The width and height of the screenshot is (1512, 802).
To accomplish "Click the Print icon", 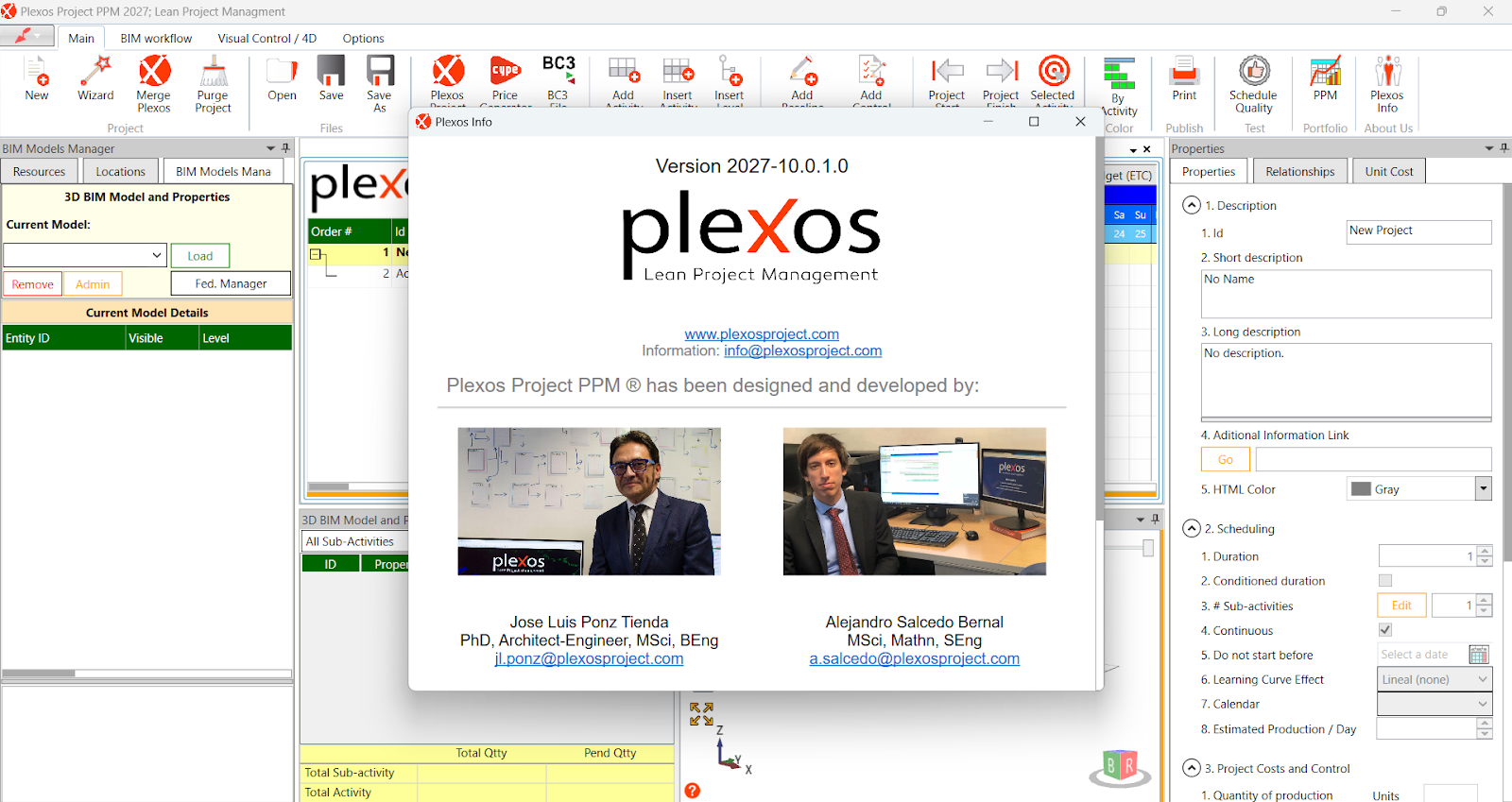I will pyautogui.click(x=1184, y=71).
